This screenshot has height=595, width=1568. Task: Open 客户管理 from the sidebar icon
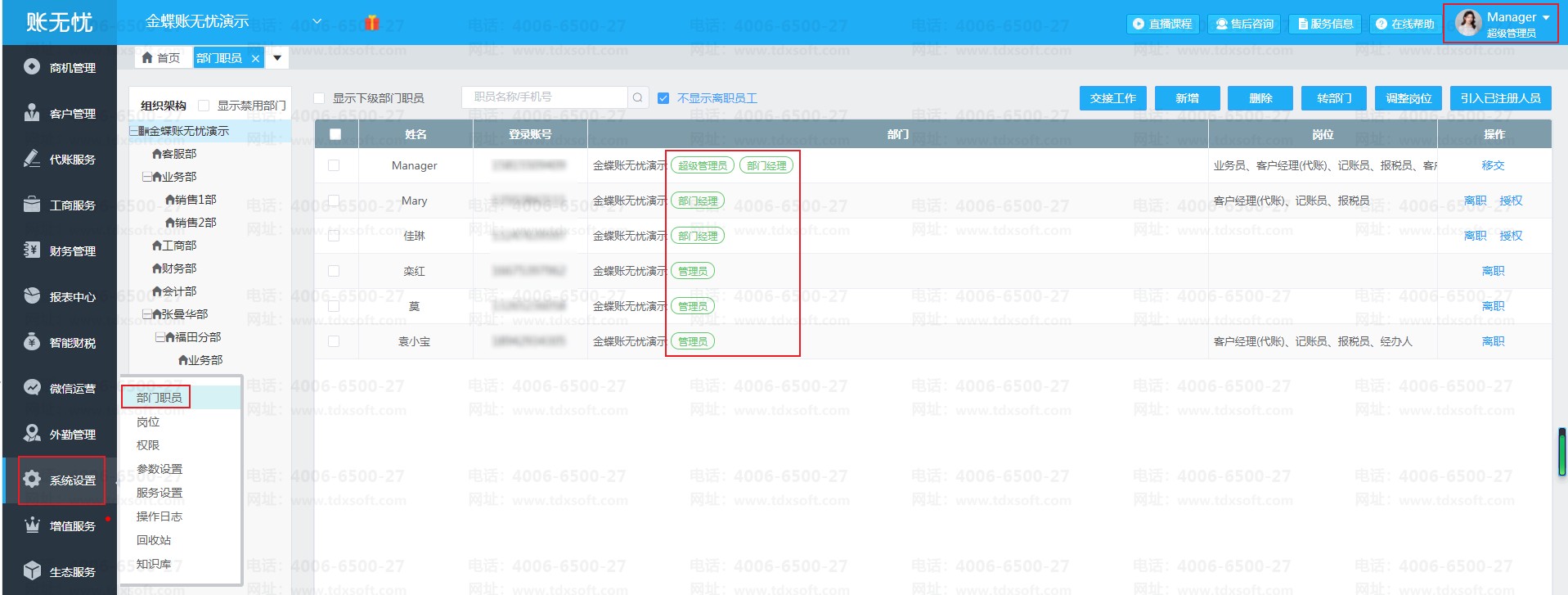(x=32, y=113)
